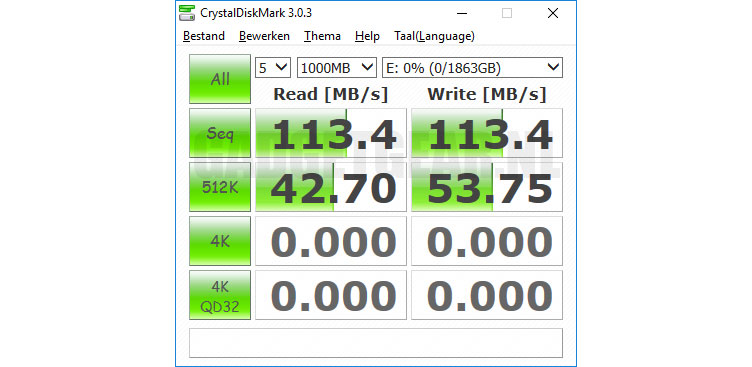Open the Bewerken menu
The height and width of the screenshot is (367, 752).
pos(264,36)
